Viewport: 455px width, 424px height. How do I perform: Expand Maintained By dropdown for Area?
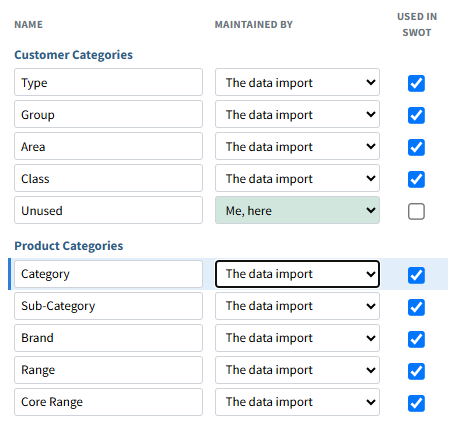297,146
